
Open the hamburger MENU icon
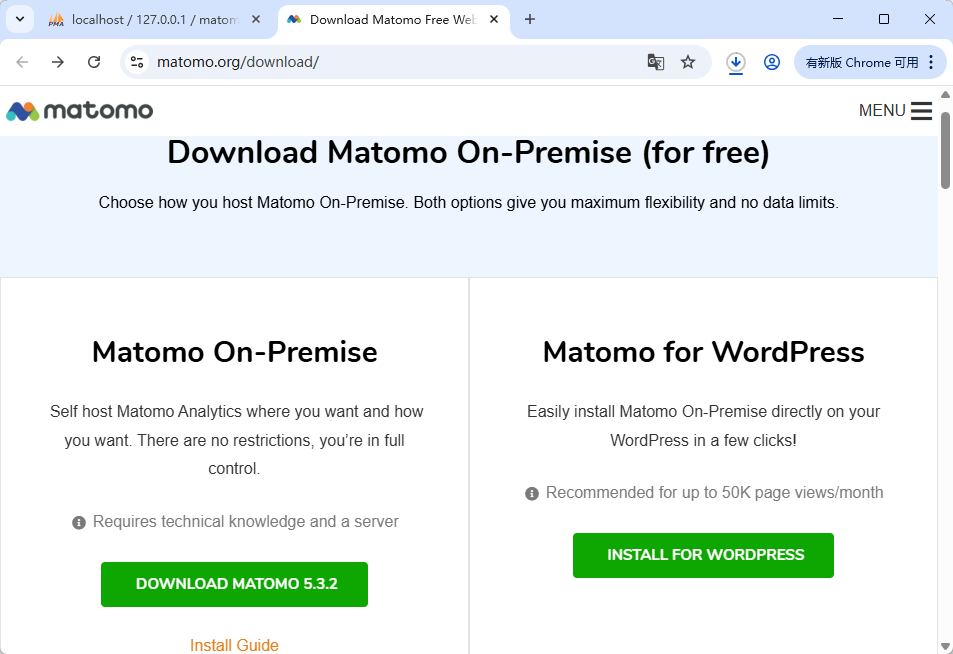(921, 111)
